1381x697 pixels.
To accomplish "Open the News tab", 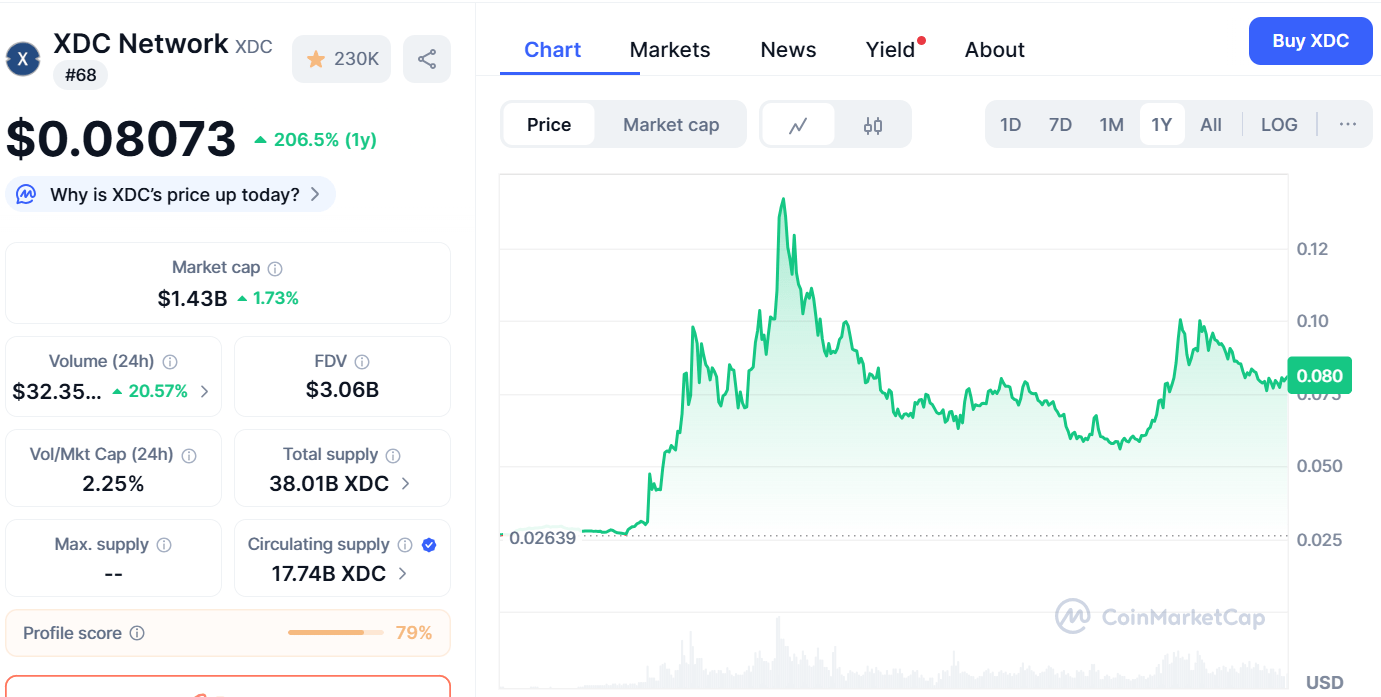I will pos(788,49).
